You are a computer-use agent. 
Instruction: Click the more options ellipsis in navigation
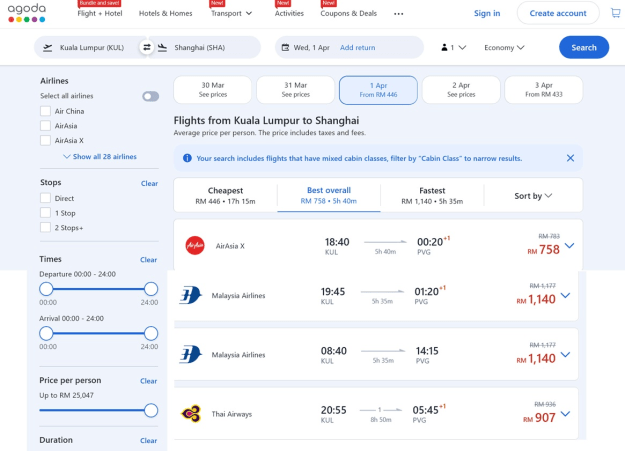(x=399, y=14)
